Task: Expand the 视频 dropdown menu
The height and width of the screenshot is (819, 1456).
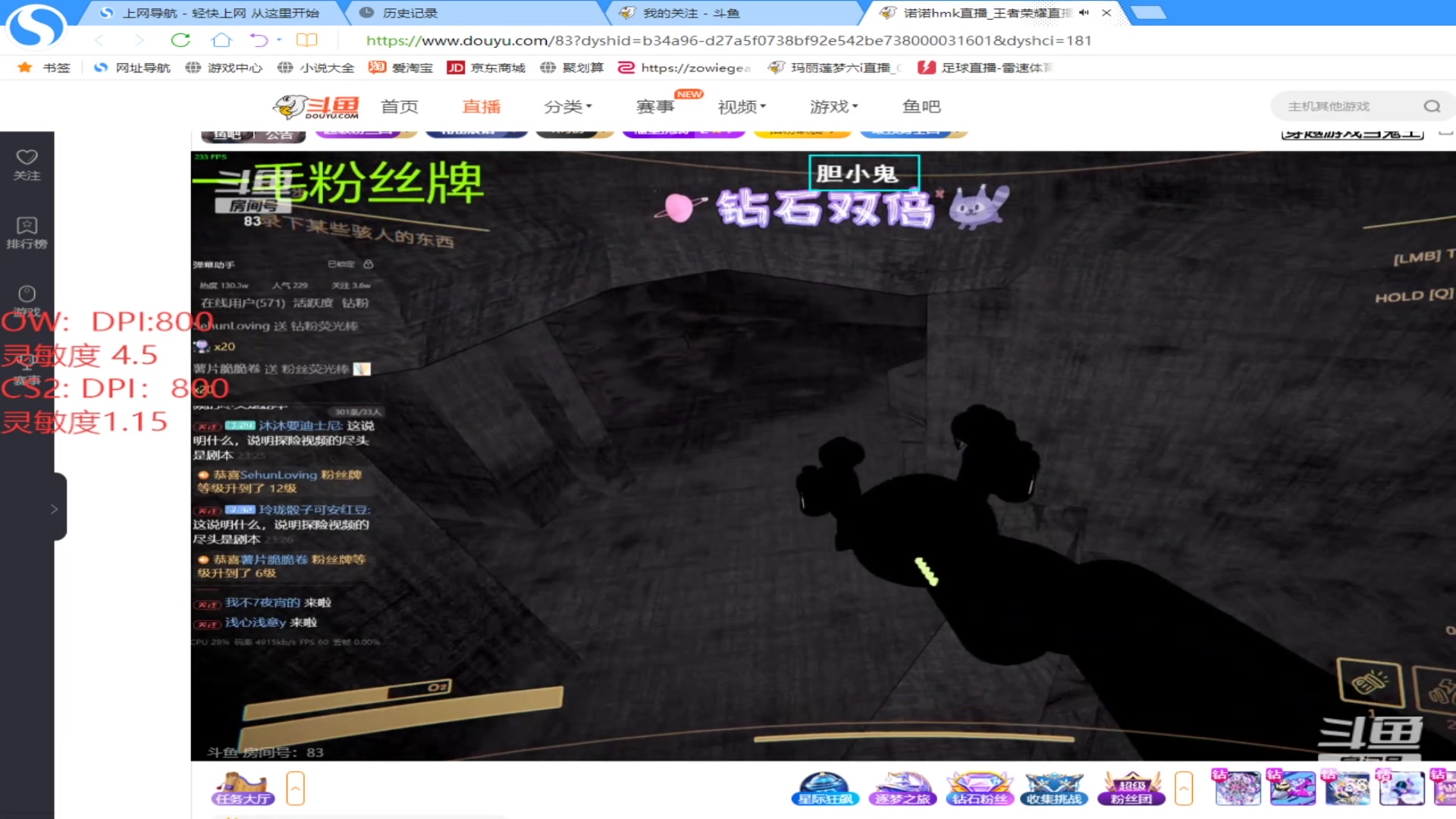Action: tap(742, 107)
